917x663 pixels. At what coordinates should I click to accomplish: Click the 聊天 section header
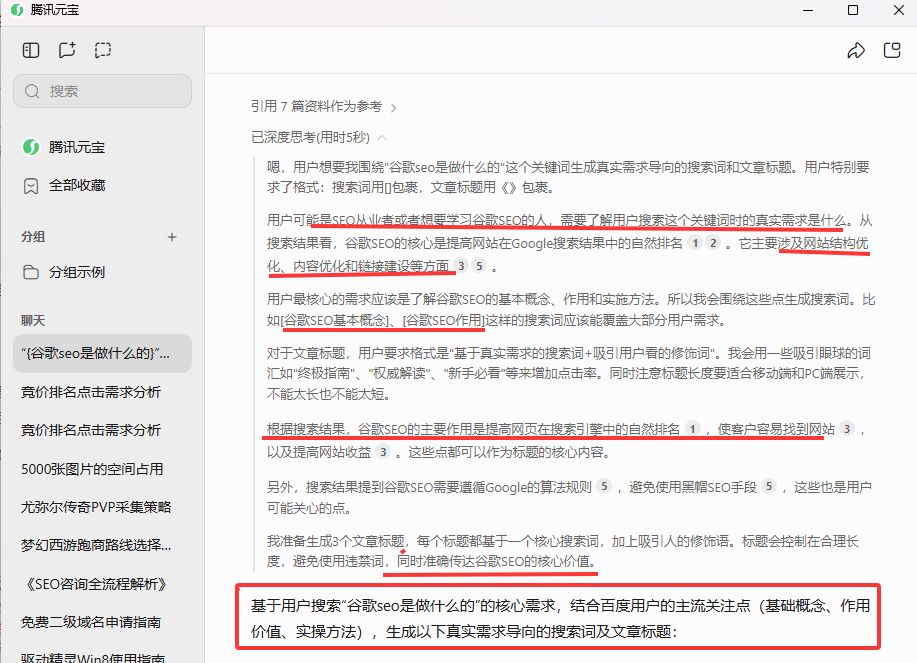click(x=33, y=320)
